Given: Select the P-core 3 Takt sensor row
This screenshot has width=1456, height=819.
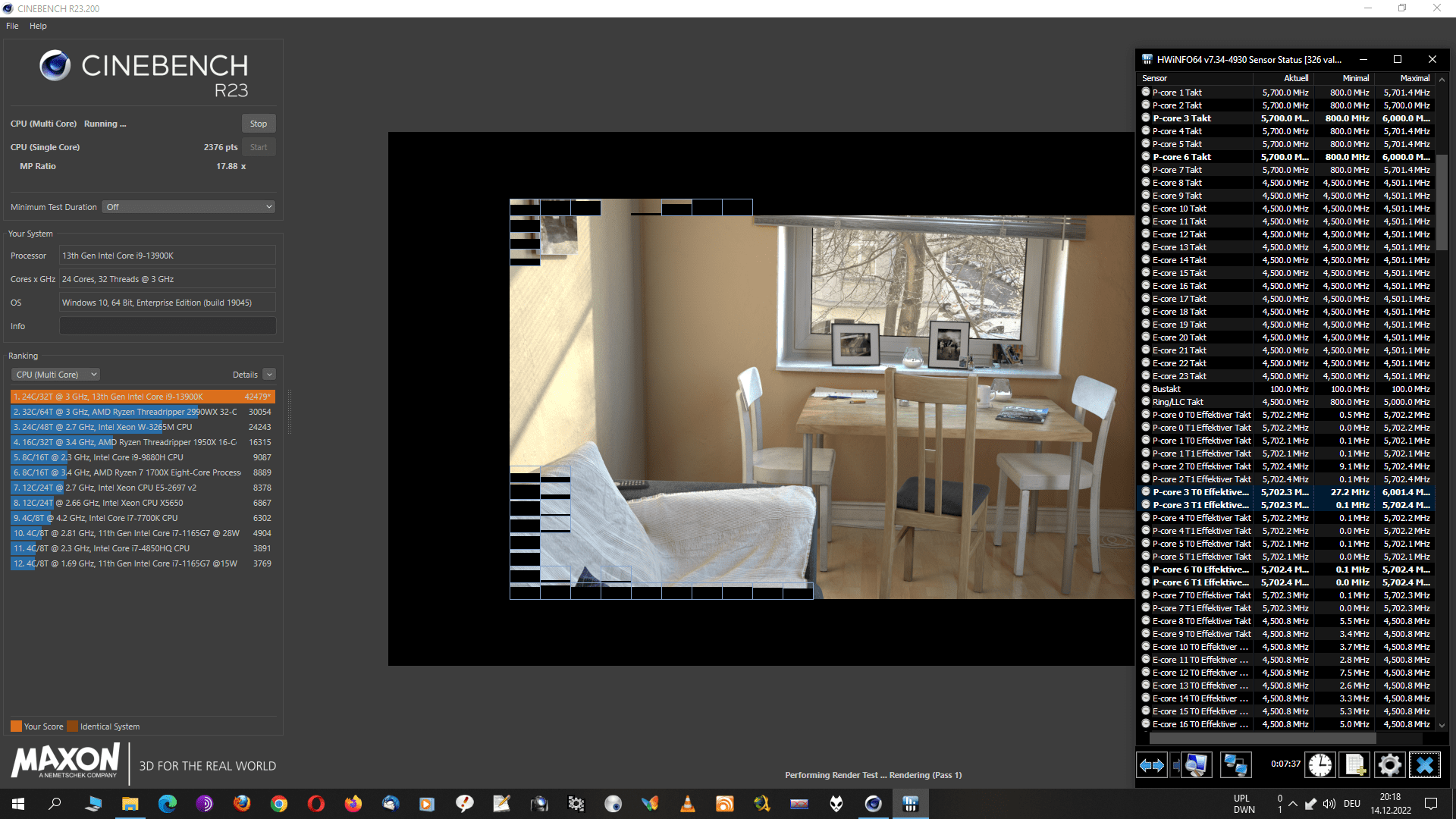Looking at the screenshot, I should 1286,118.
